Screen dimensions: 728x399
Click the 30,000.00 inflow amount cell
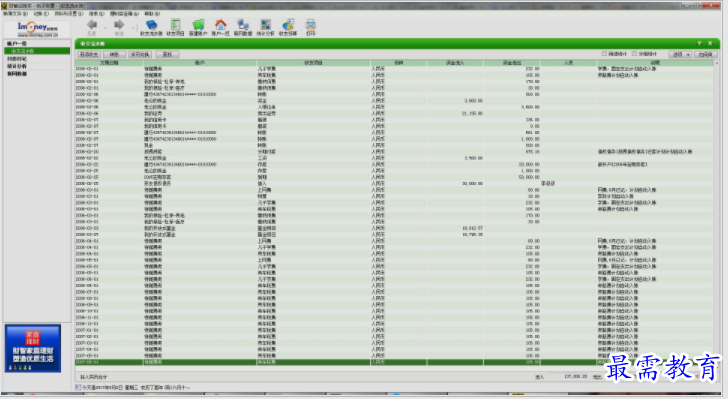[x=472, y=183]
